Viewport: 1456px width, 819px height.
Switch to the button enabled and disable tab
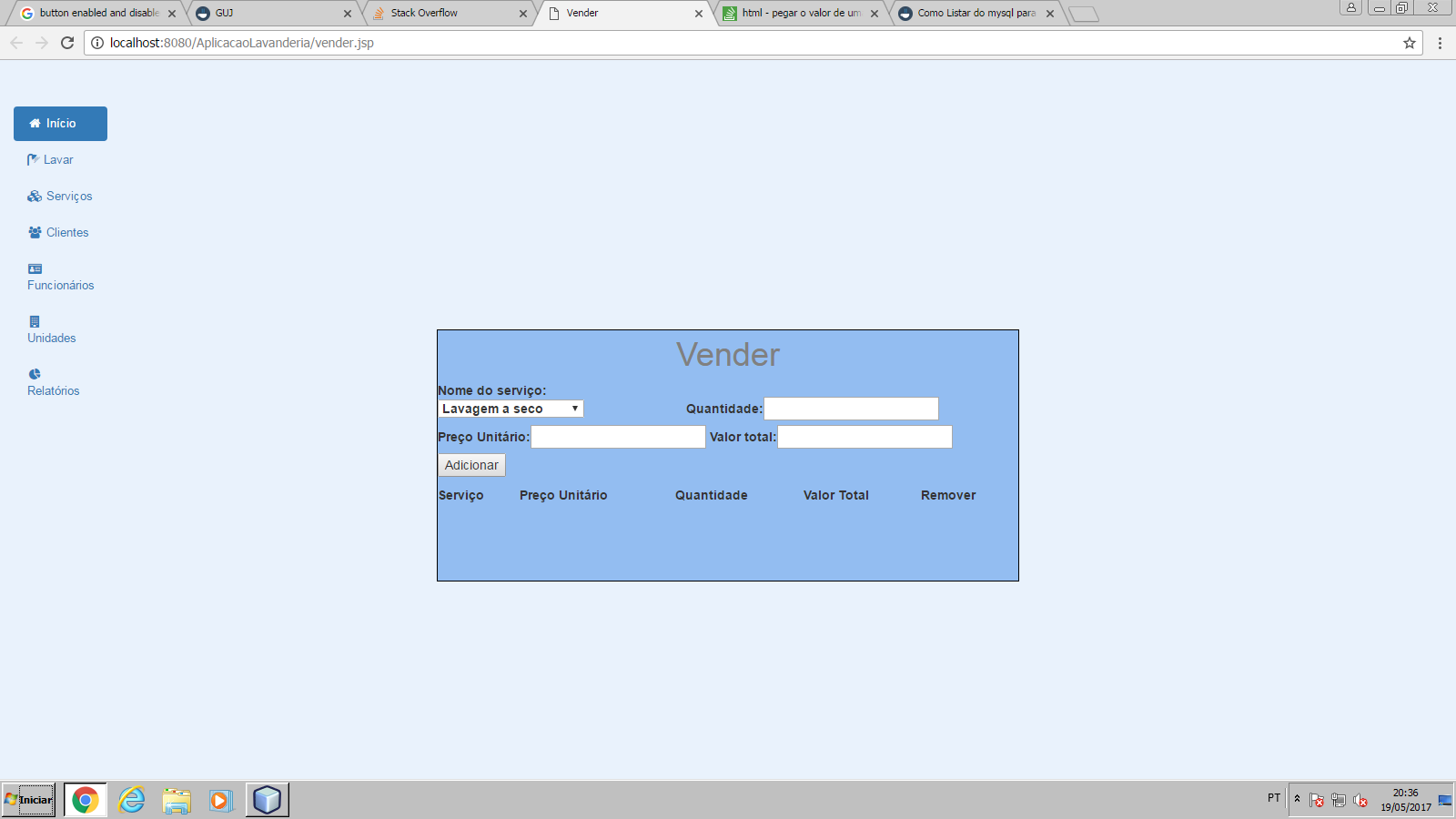coord(98,14)
